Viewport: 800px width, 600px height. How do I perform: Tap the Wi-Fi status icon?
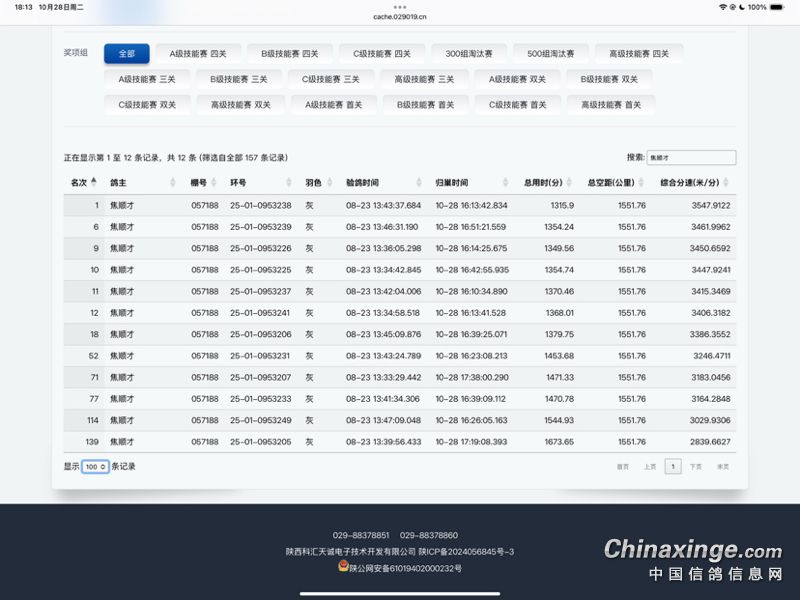722,7
